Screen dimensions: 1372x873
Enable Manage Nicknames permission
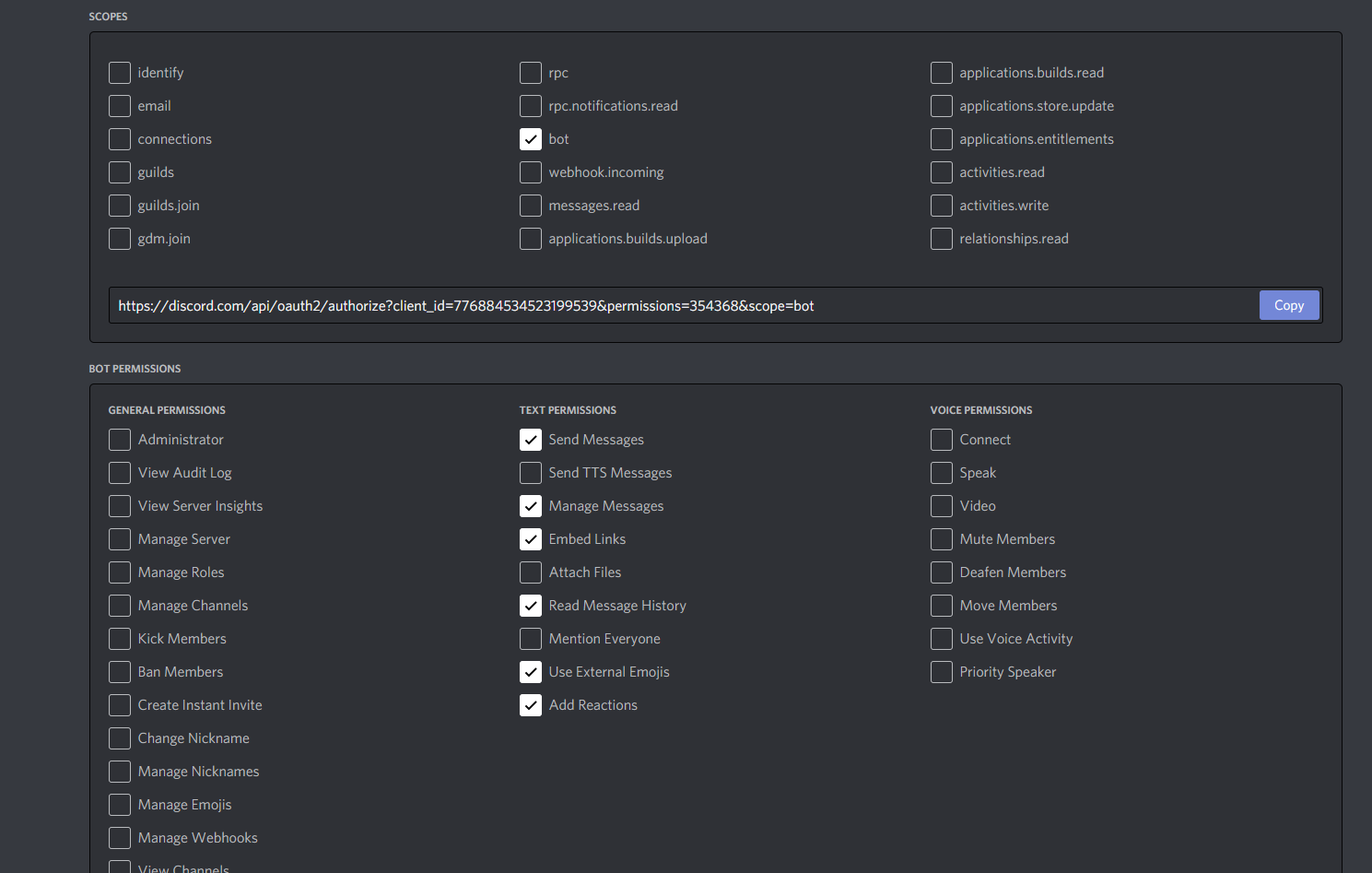point(120,772)
